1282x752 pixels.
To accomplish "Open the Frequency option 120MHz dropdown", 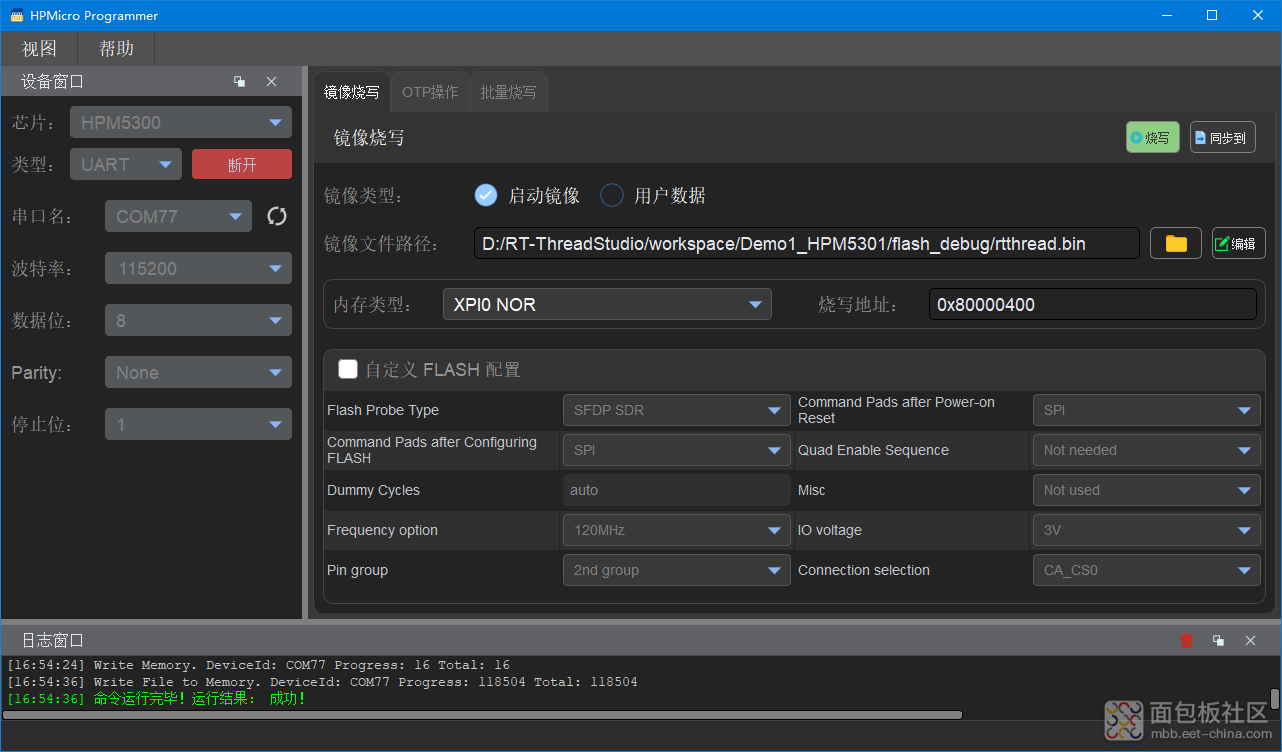I will pyautogui.click(x=677, y=530).
